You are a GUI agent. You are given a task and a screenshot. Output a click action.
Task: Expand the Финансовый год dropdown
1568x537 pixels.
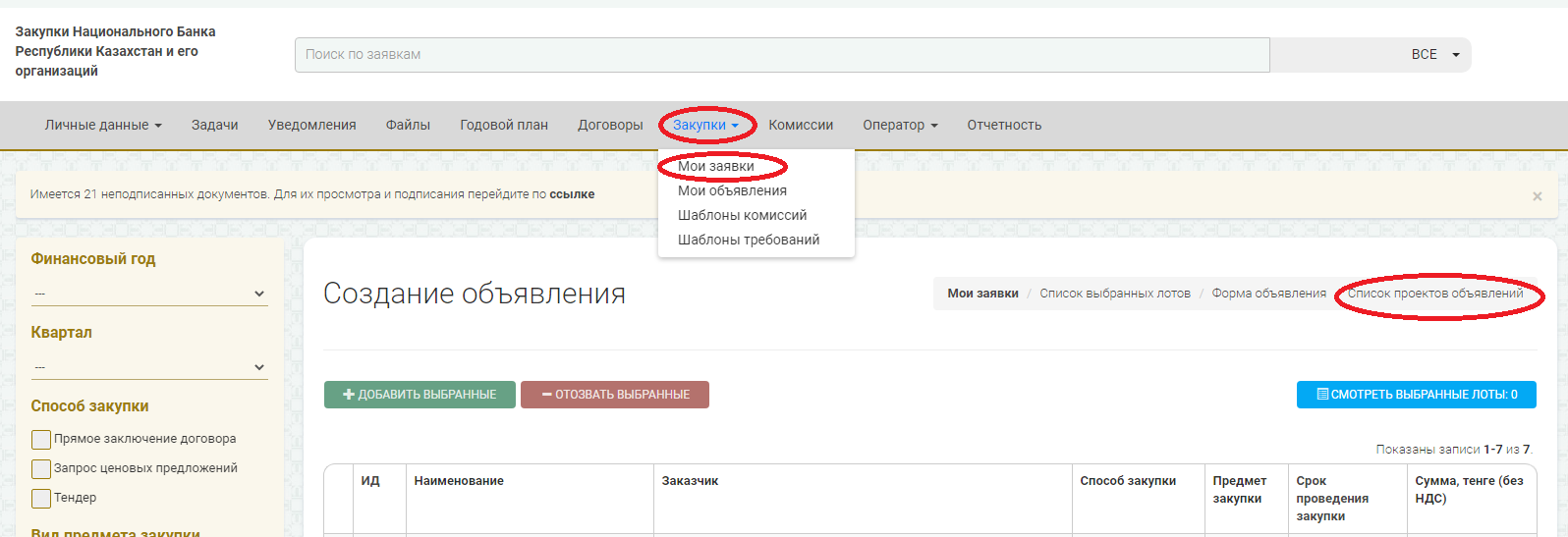coord(149,294)
